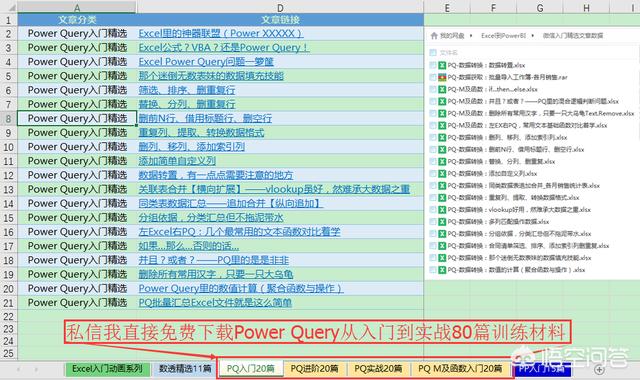Select row 13 header

9,189
